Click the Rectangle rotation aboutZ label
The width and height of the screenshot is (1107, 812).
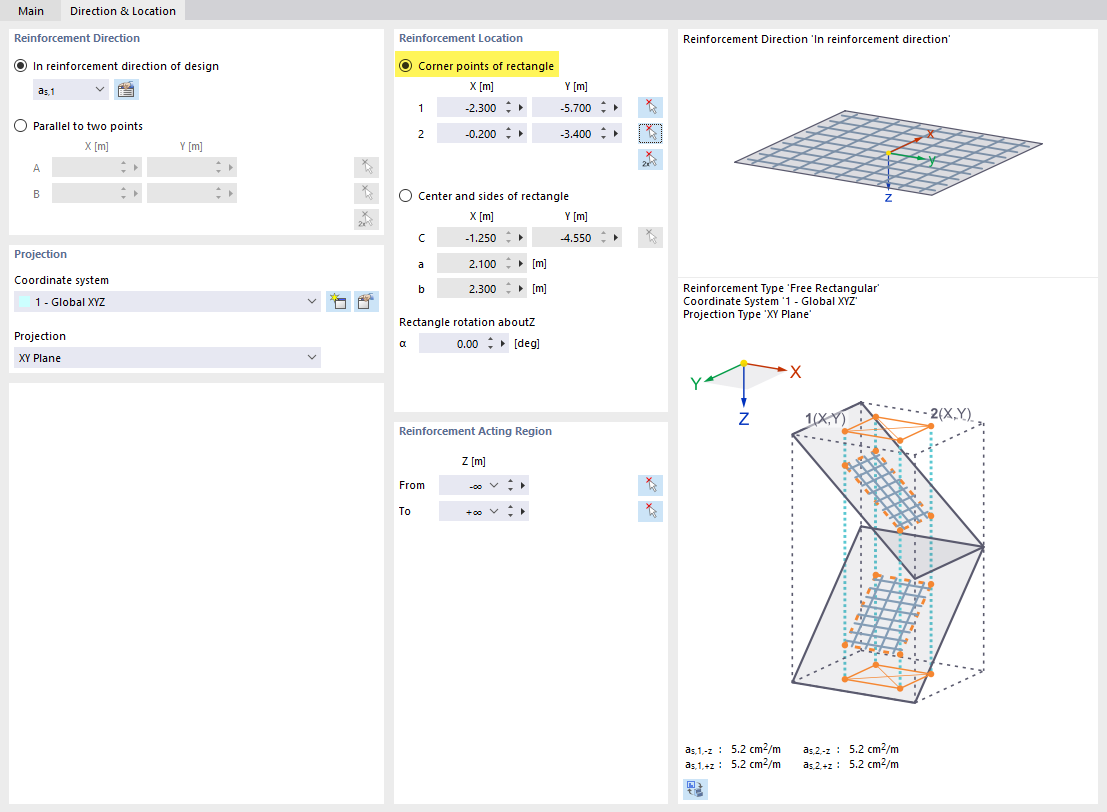tap(467, 322)
